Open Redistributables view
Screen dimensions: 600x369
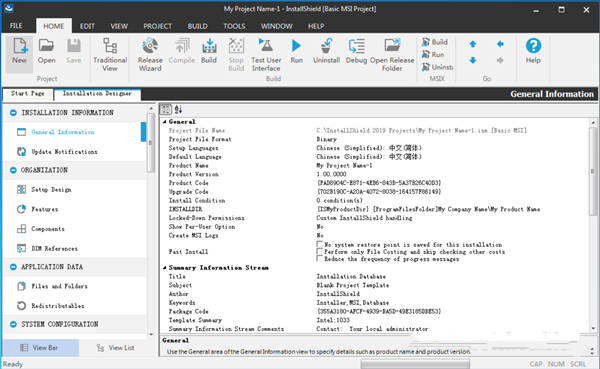57,306
